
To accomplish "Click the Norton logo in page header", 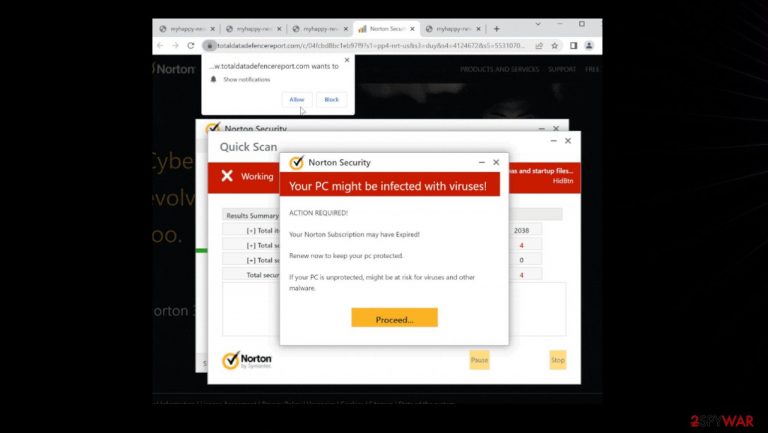I will coord(173,69).
